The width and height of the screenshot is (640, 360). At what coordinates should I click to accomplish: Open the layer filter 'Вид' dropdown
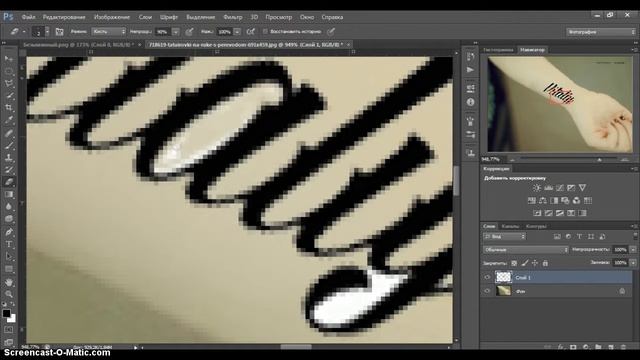505,236
